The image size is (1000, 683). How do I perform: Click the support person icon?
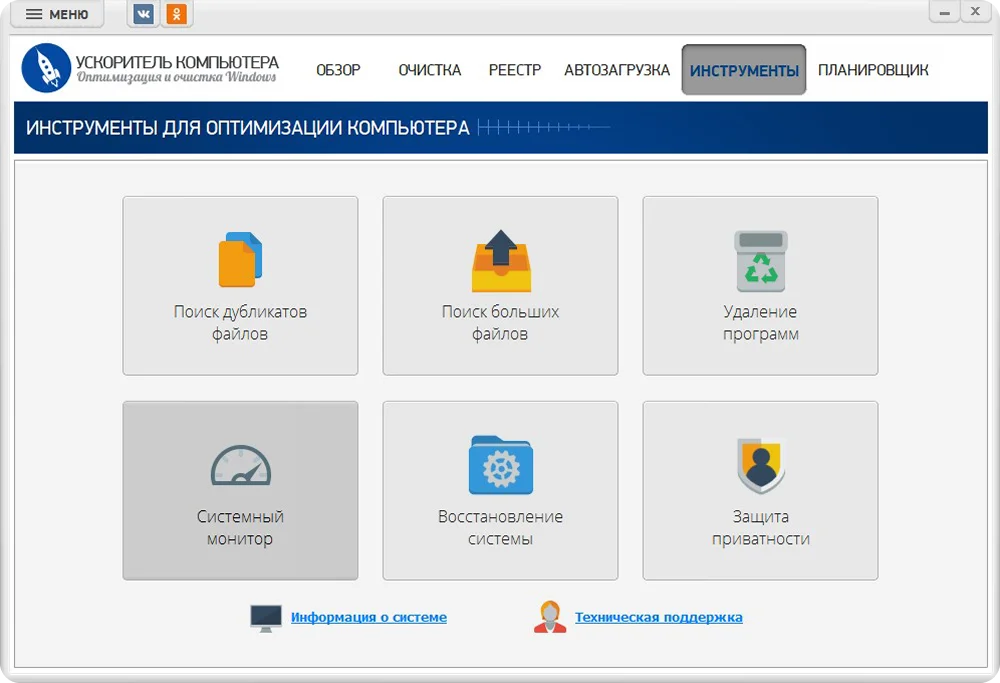pyautogui.click(x=550, y=617)
